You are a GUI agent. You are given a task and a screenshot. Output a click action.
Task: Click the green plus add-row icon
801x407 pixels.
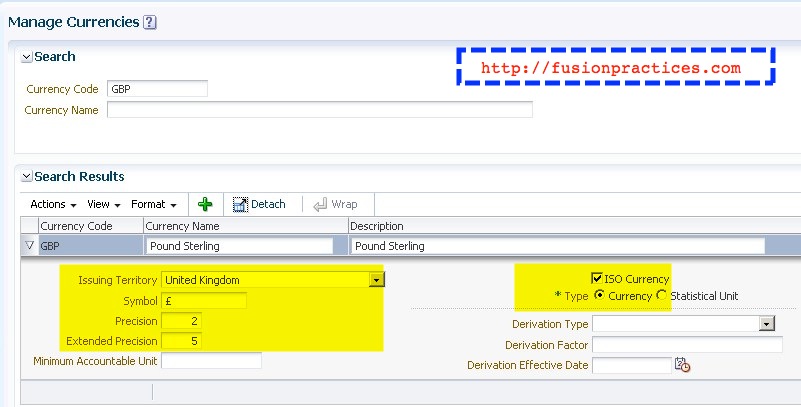(205, 204)
